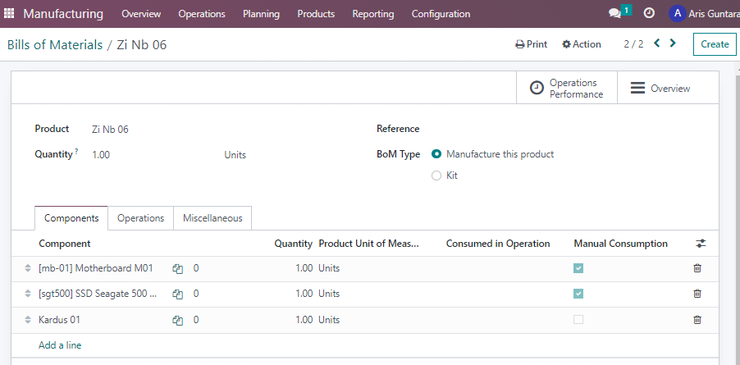The width and height of the screenshot is (740, 365).
Task: Copy icon next to SSD Seagate 500
Action: click(x=177, y=294)
